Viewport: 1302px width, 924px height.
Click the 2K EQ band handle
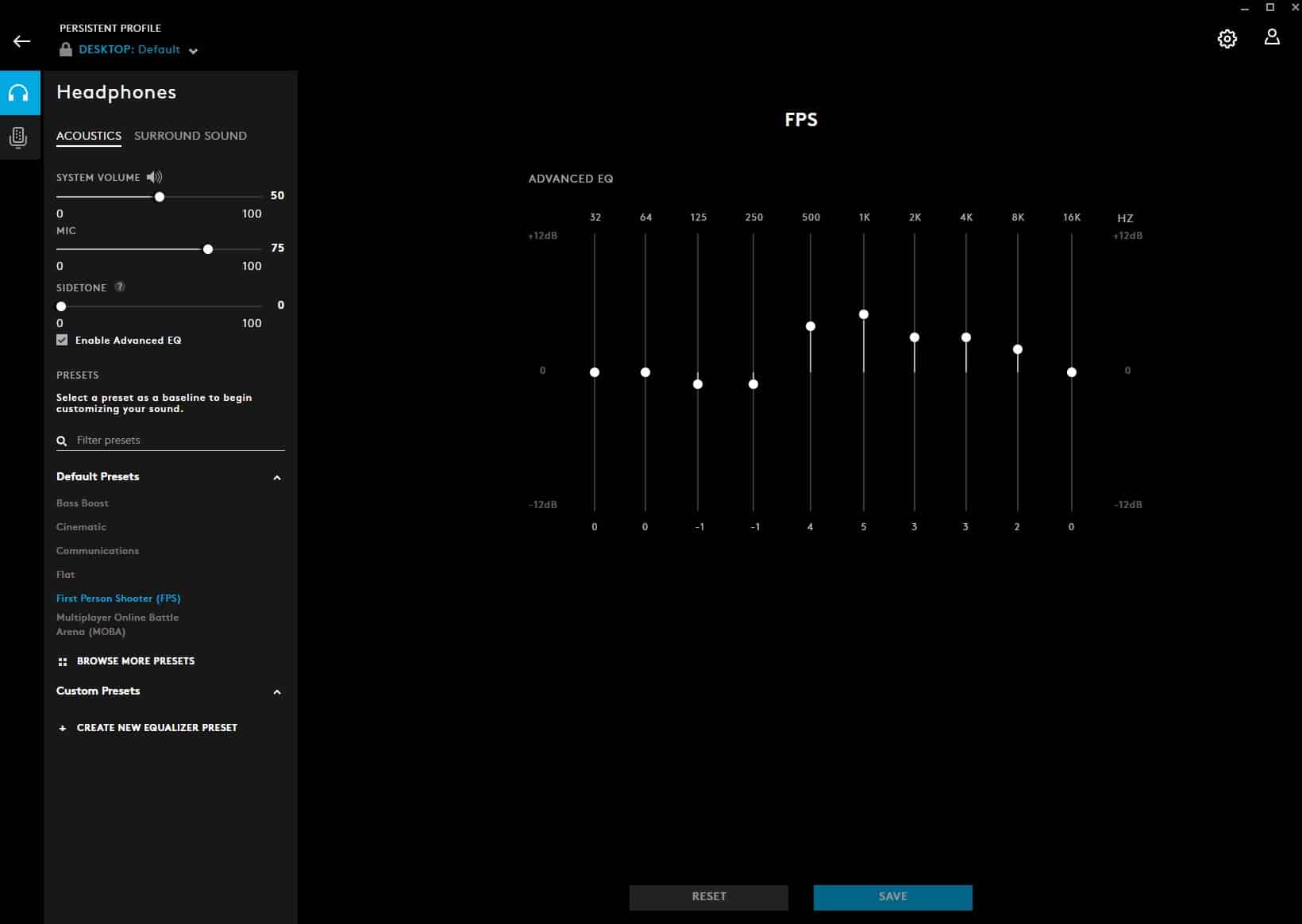click(915, 337)
